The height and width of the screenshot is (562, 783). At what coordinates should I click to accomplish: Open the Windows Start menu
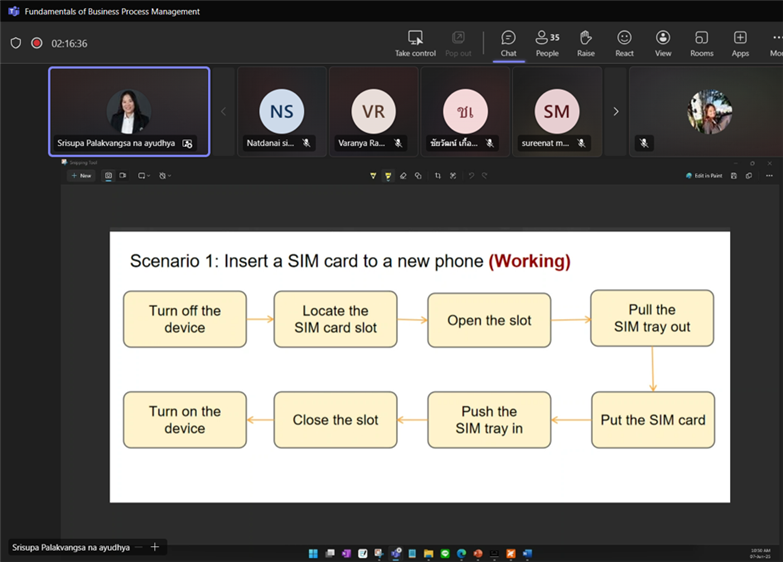tap(313, 553)
